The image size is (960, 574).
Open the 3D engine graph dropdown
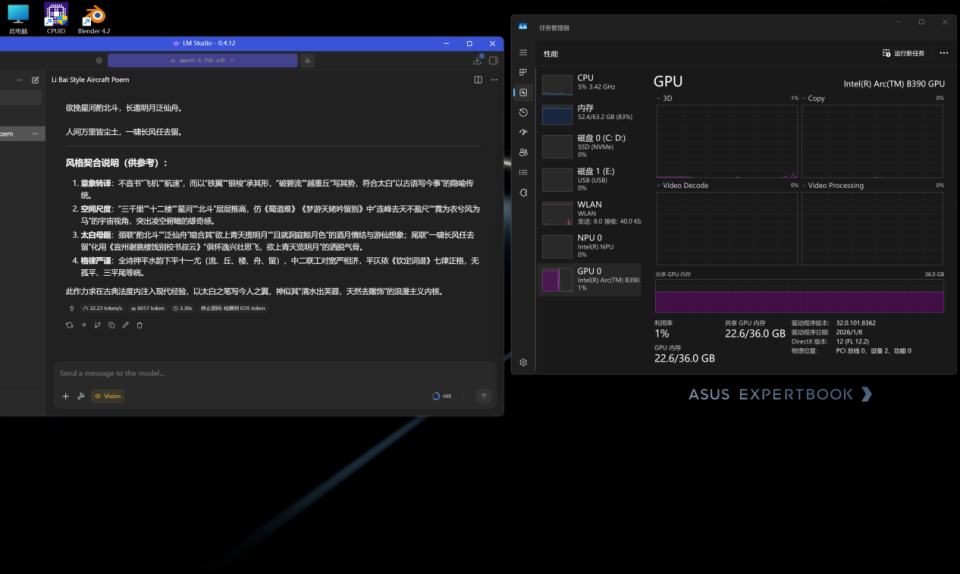664,99
